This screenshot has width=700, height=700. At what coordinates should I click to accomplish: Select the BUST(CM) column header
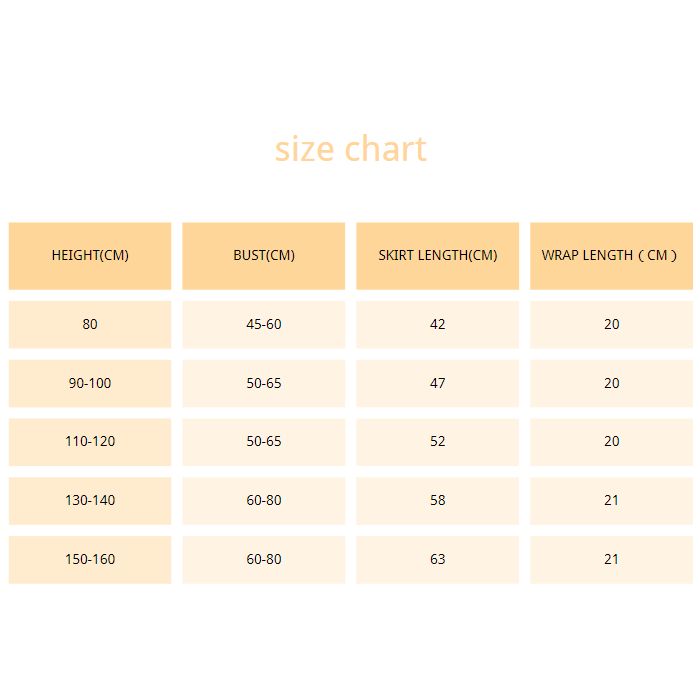coord(263,256)
